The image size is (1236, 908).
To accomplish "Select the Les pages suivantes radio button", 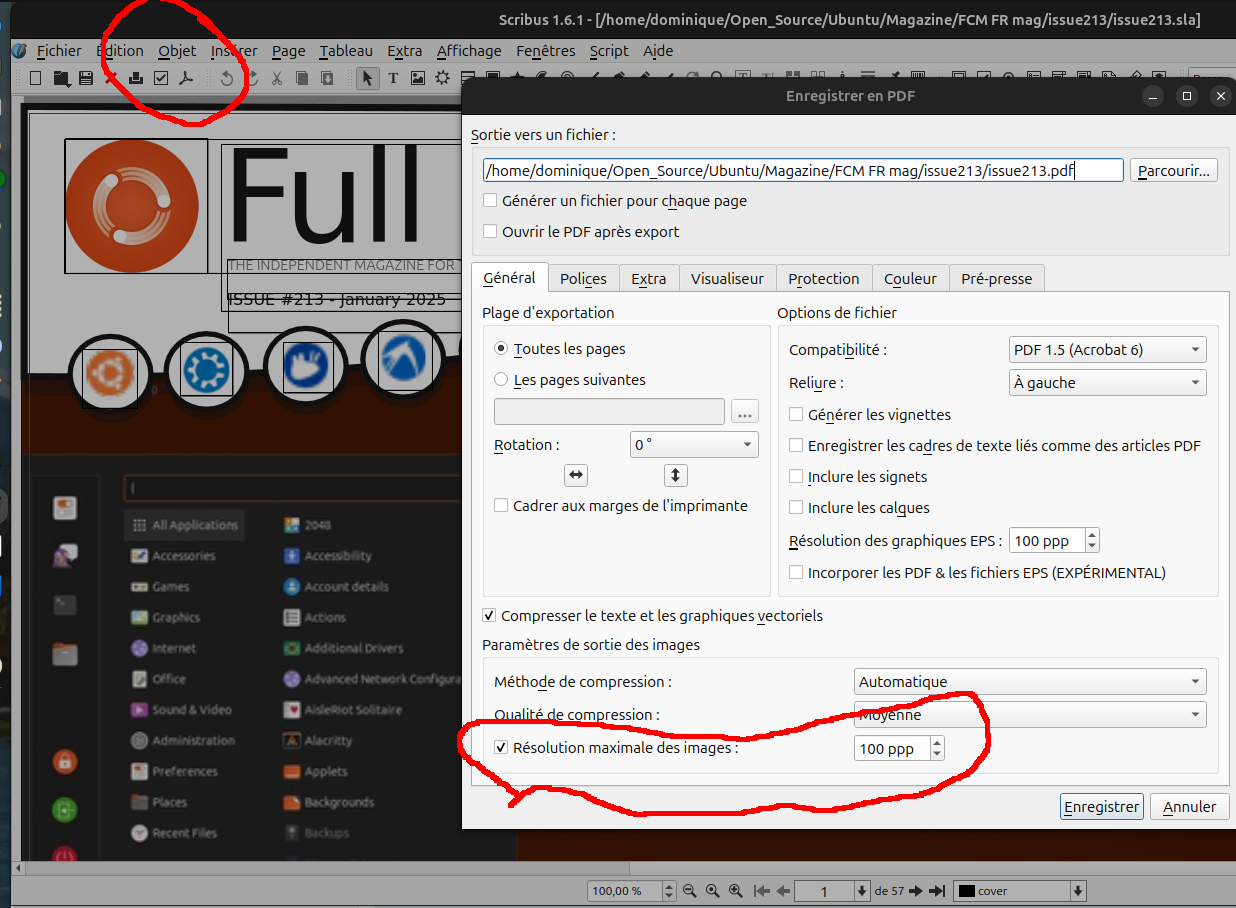I will coord(500,379).
